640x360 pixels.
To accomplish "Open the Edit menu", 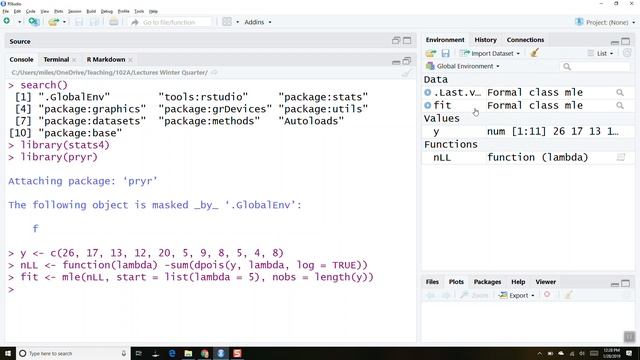I will pos(17,11).
